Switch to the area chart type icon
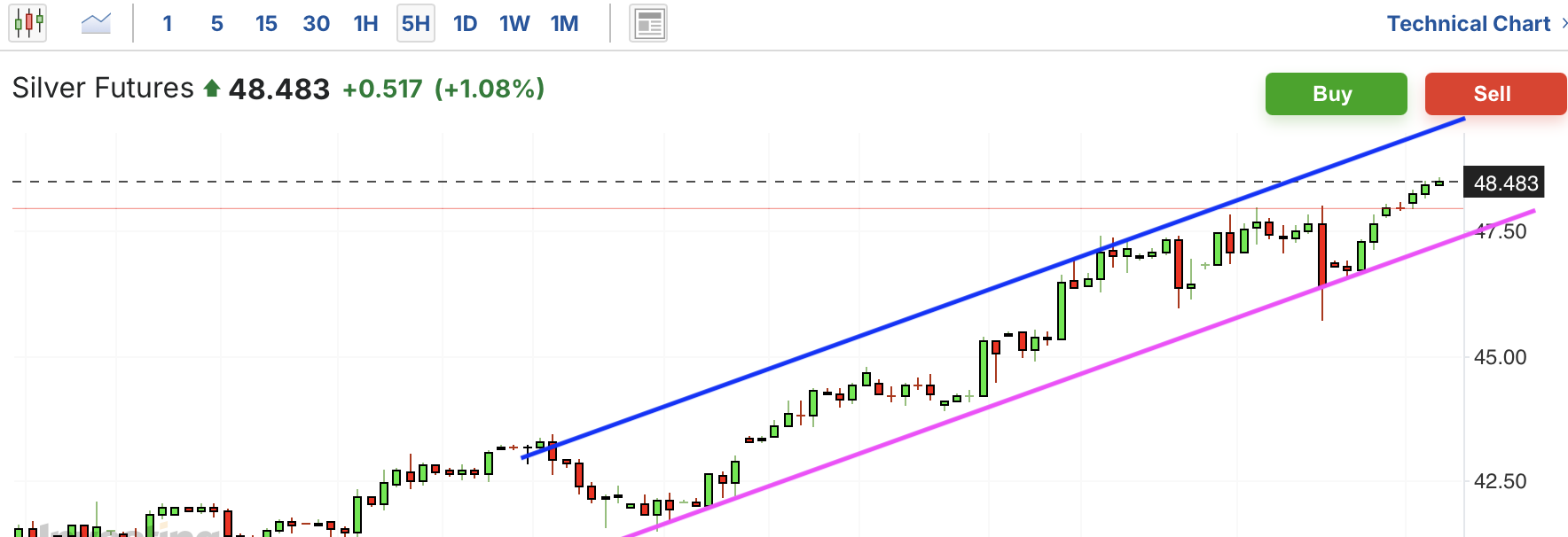Image resolution: width=1568 pixels, height=537 pixels. pos(96,23)
